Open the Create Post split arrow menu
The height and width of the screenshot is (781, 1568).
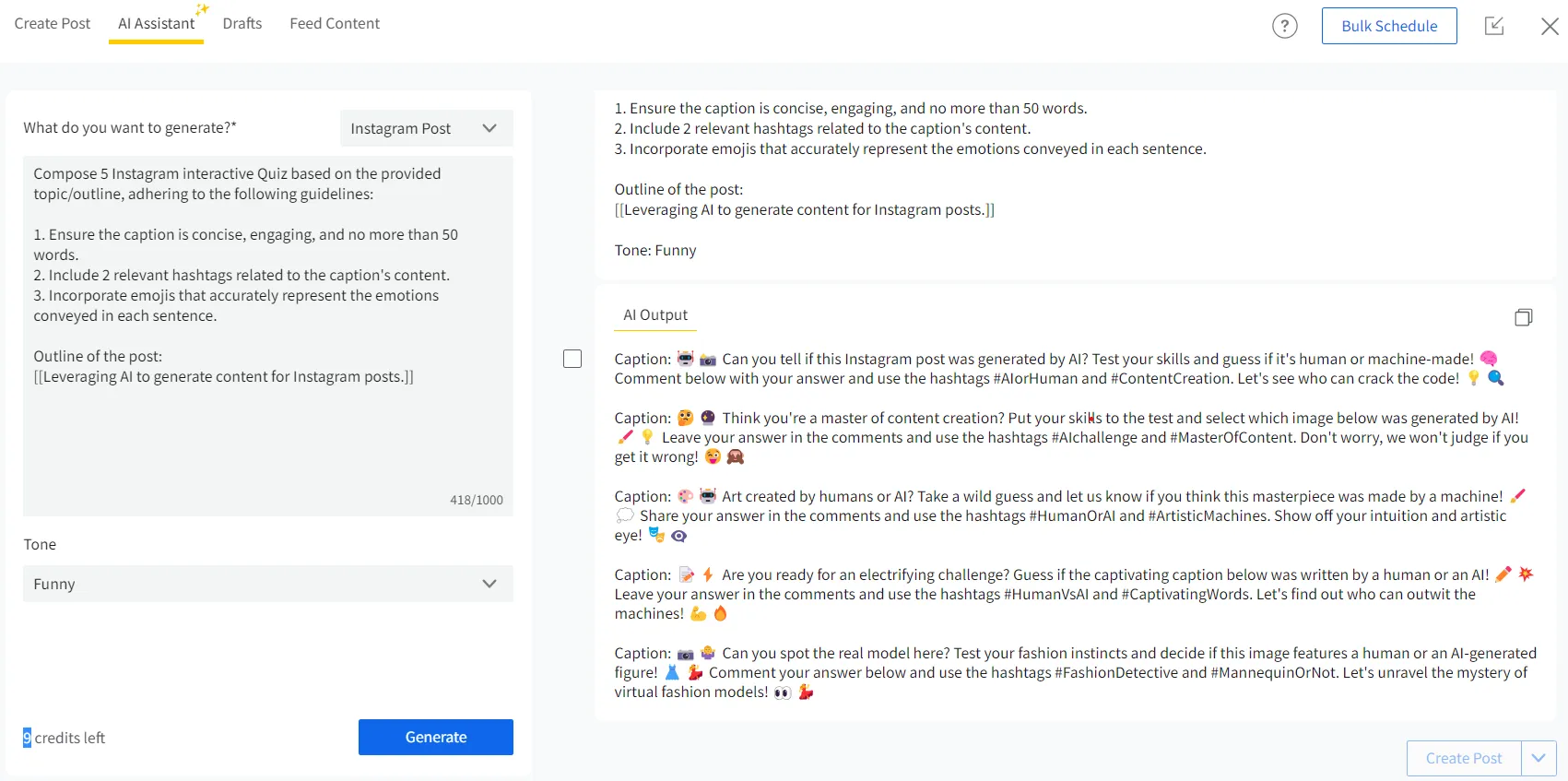[x=1538, y=758]
